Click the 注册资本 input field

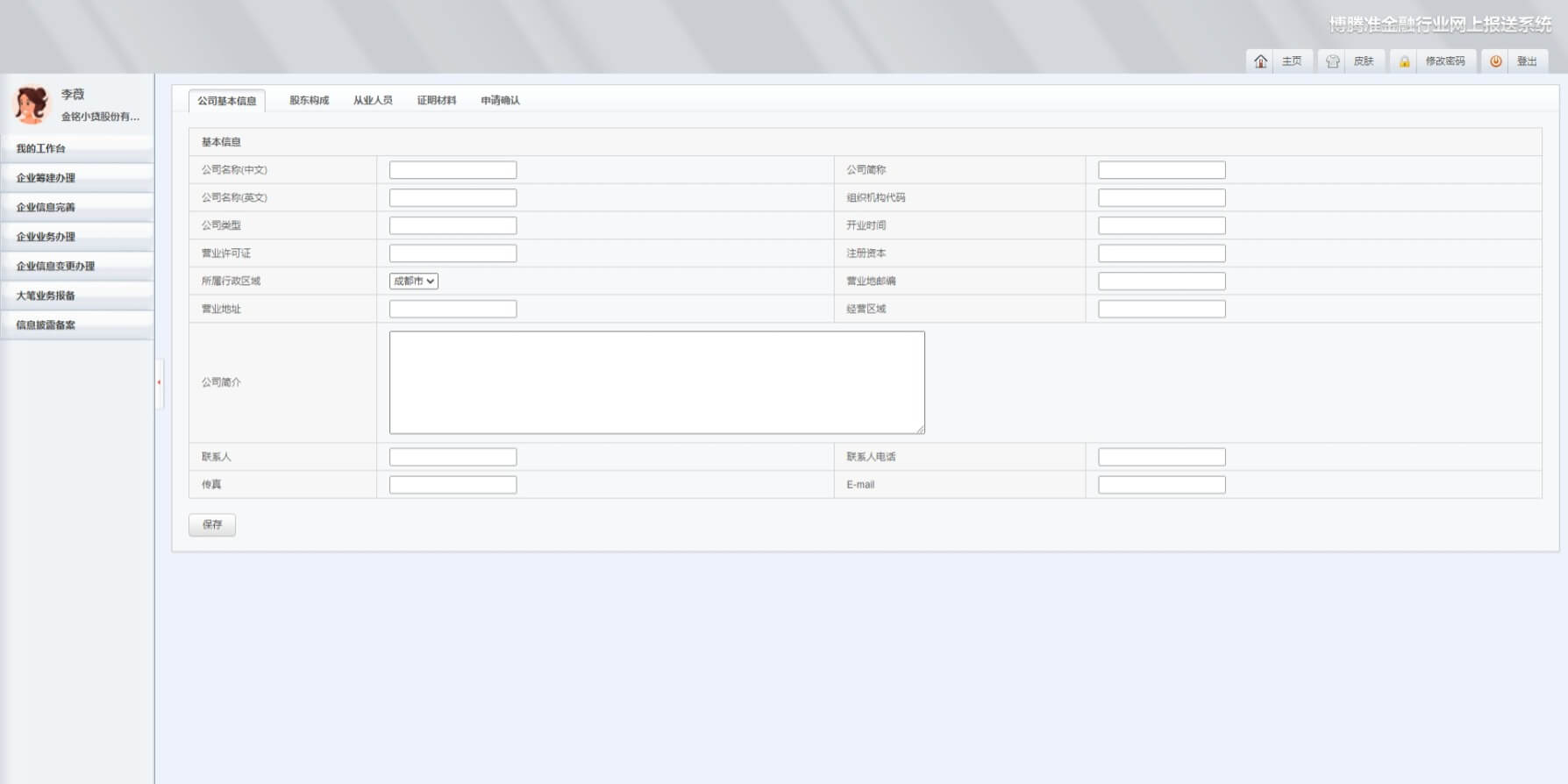[x=1161, y=253]
